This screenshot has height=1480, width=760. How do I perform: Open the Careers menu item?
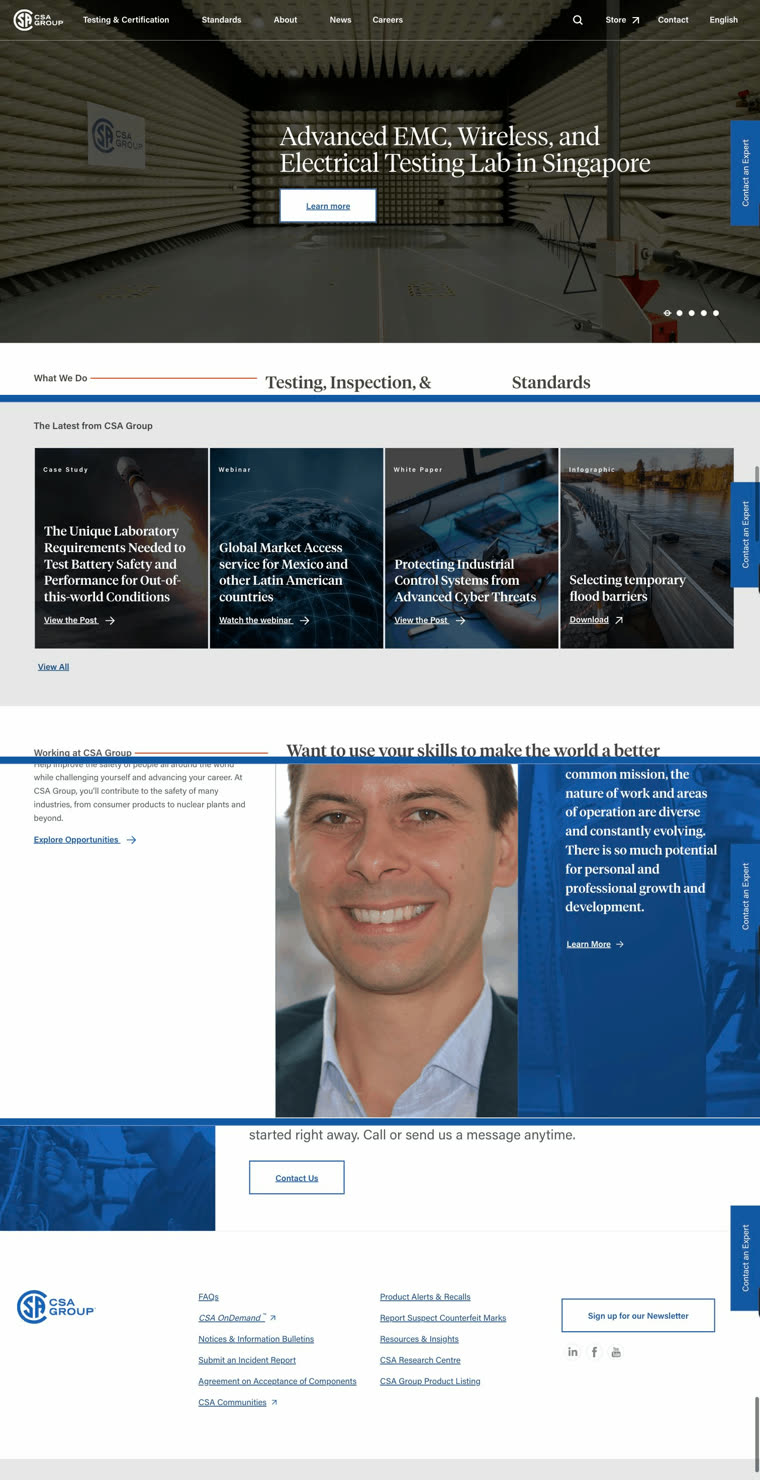[x=388, y=20]
